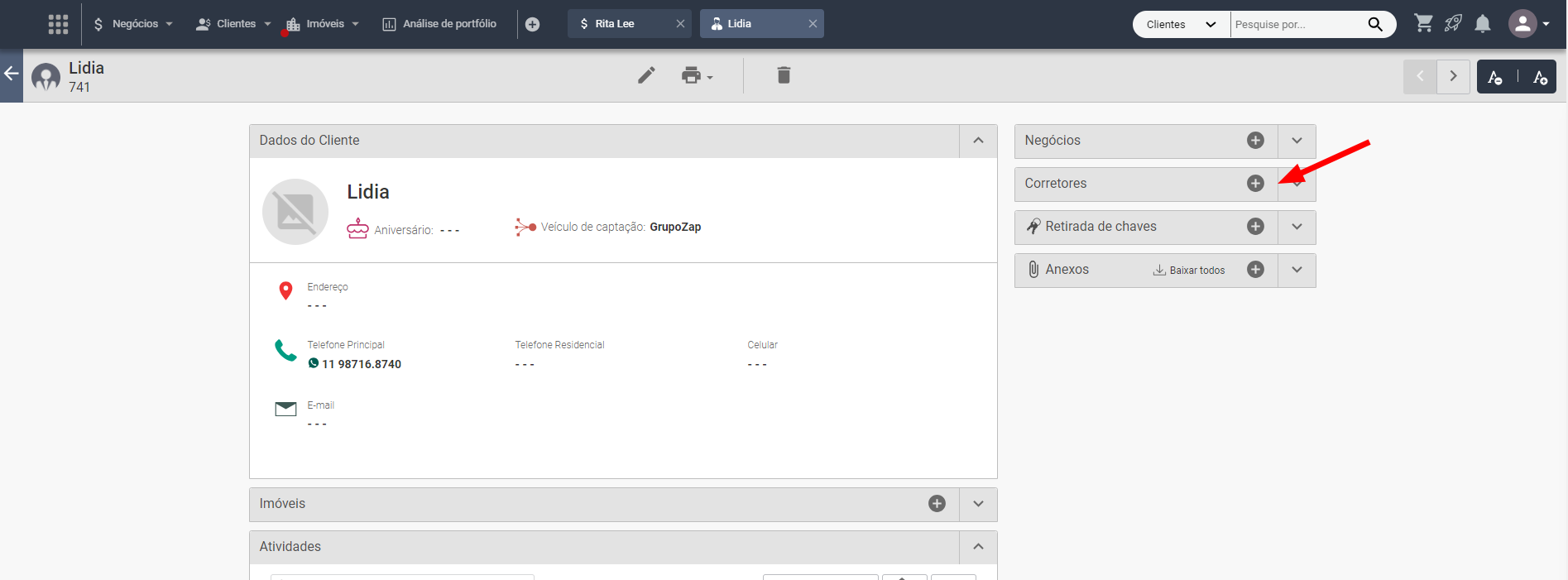
Task: Add new Retirada de chaves entry
Action: [1255, 227]
